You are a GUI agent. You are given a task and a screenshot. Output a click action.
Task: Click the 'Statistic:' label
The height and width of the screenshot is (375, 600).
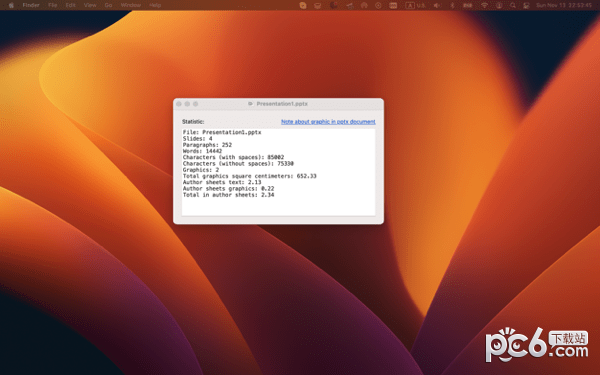[x=193, y=122]
